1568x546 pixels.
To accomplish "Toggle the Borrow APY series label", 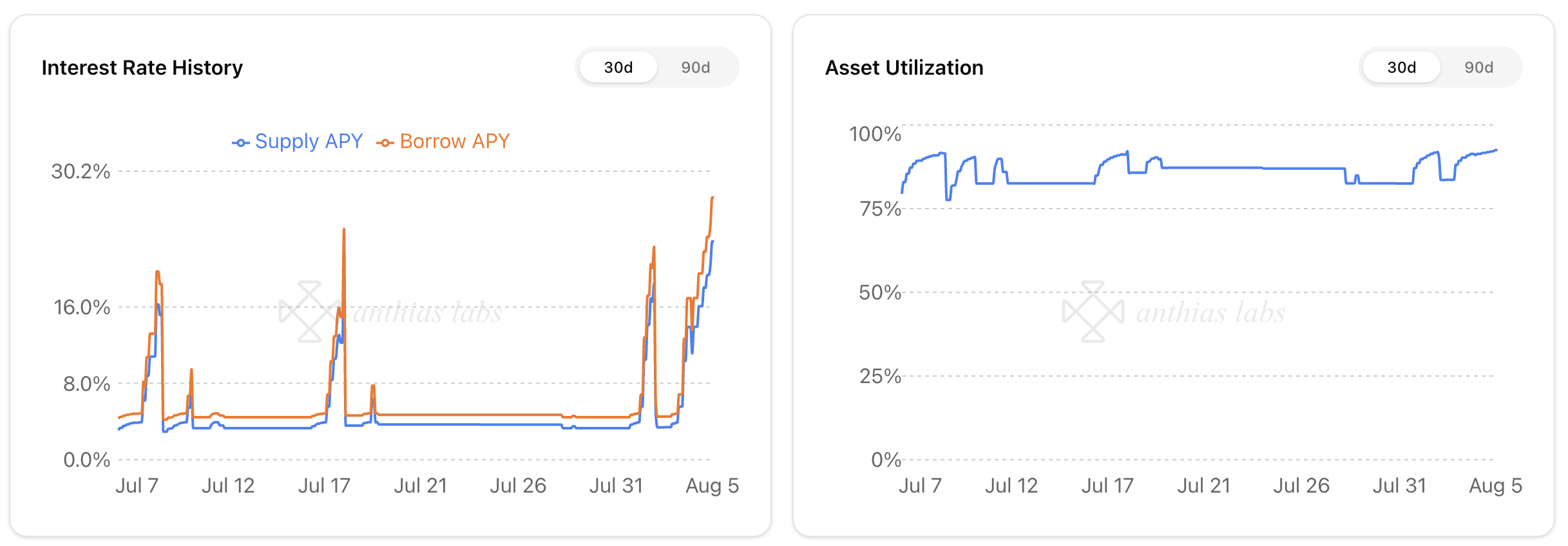I will tap(455, 142).
